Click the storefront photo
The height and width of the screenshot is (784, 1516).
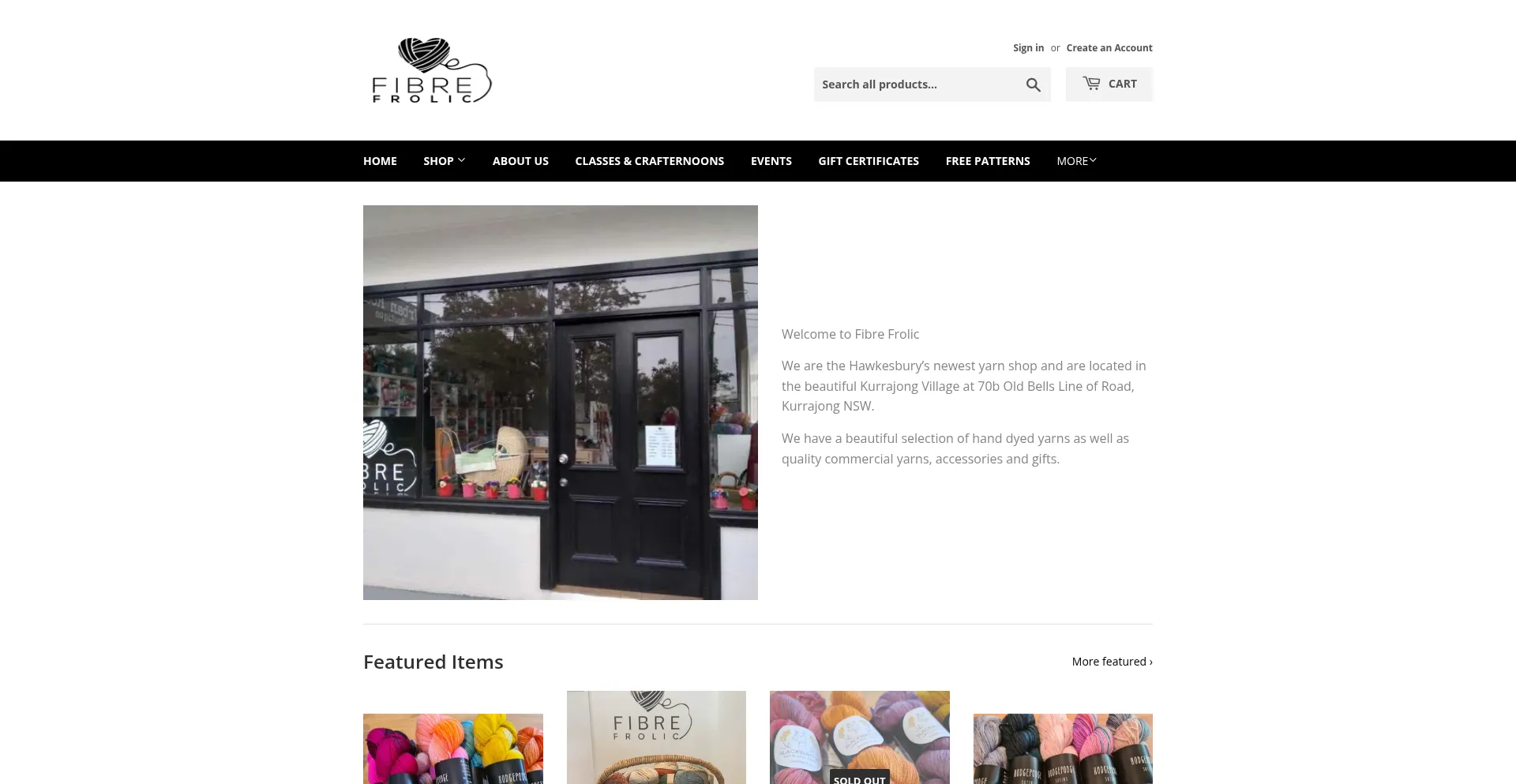click(x=561, y=403)
